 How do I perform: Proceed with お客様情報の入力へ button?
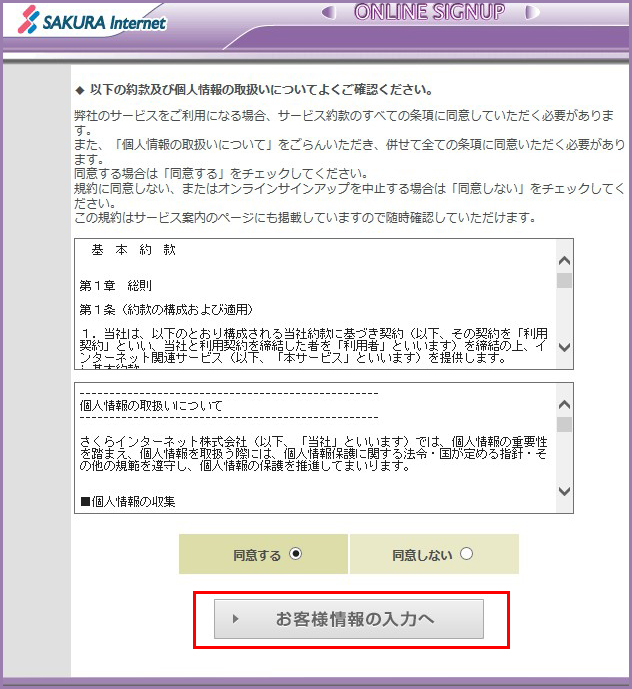(349, 619)
